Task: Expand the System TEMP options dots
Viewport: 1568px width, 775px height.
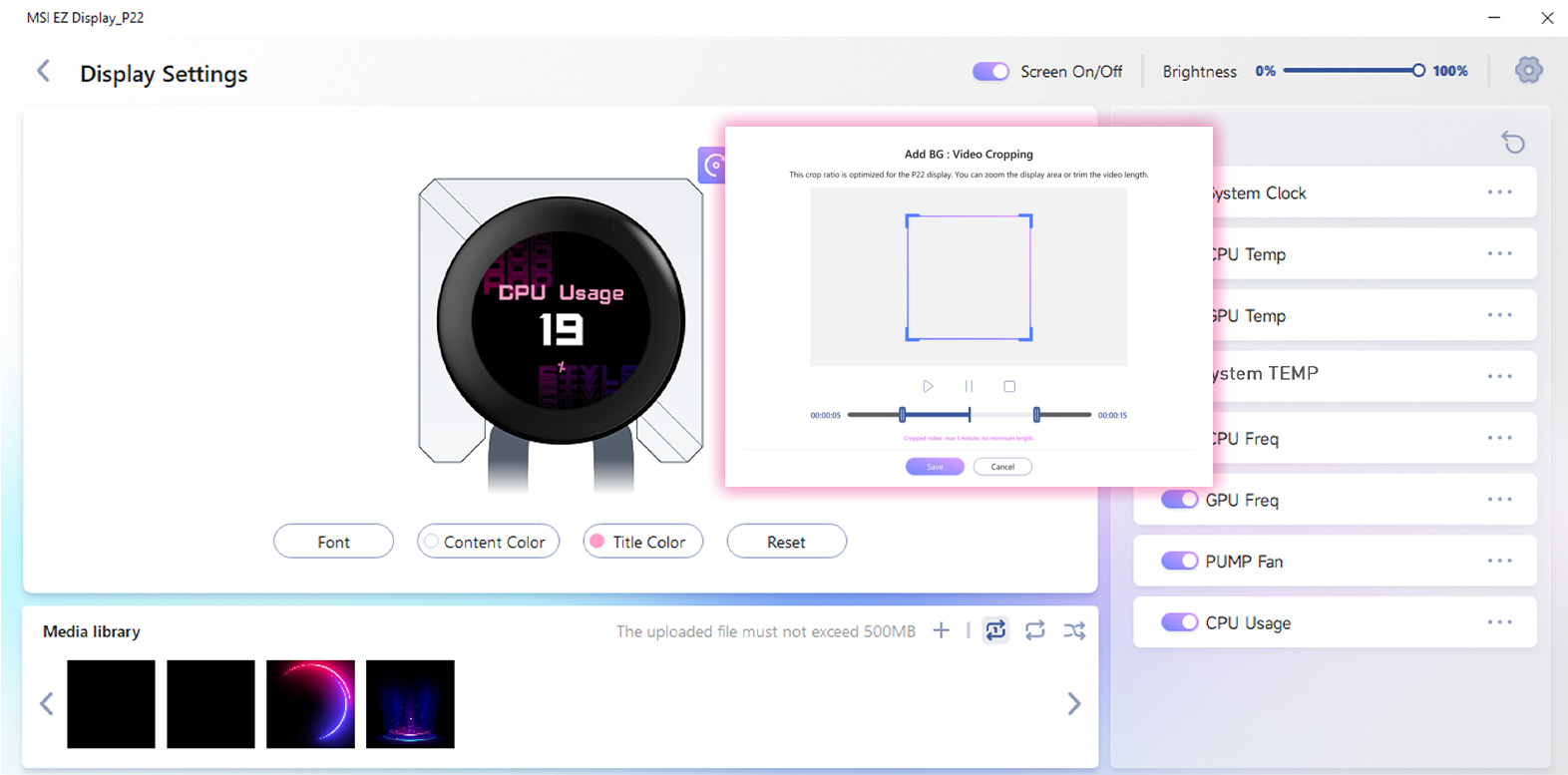Action: [x=1499, y=376]
